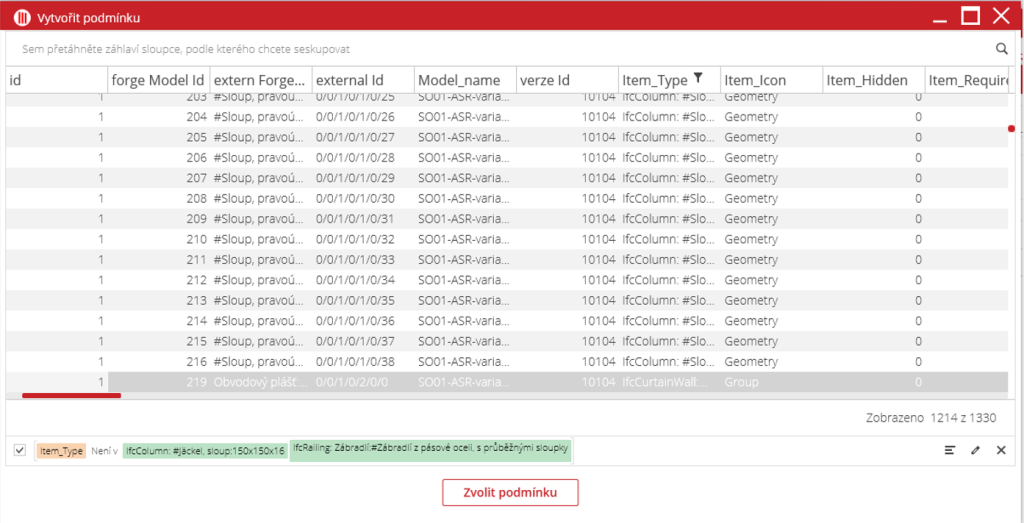Click the filter list lines icon

(x=950, y=451)
